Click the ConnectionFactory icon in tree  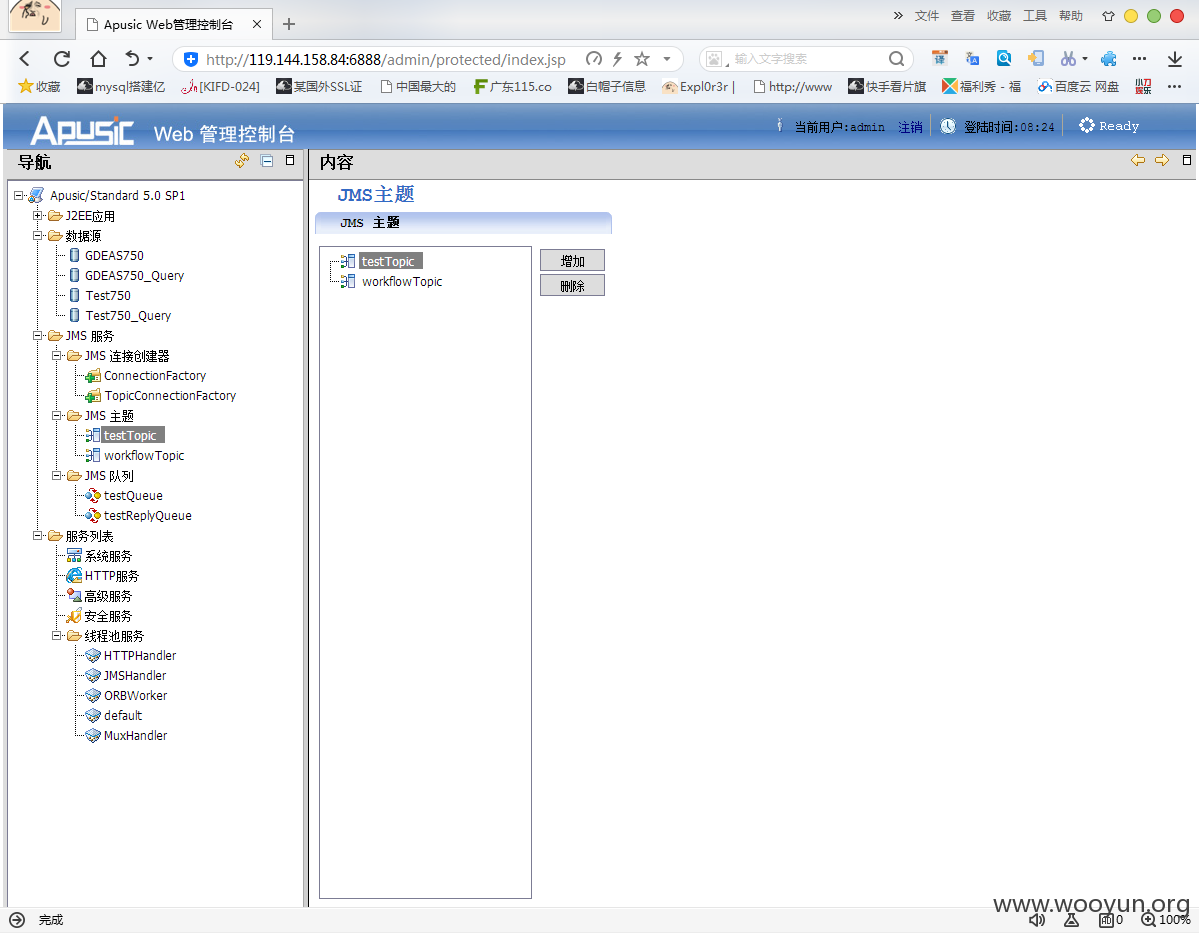click(x=93, y=375)
